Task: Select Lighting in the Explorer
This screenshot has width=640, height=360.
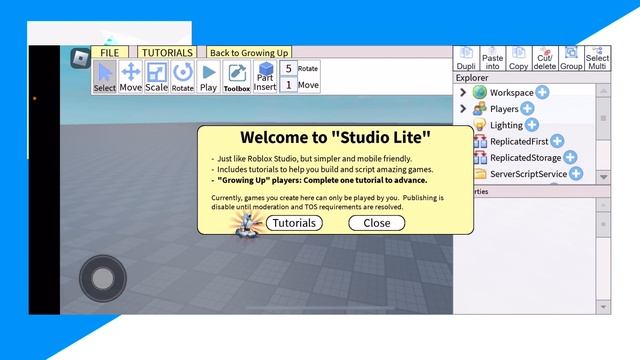Action: (506, 125)
